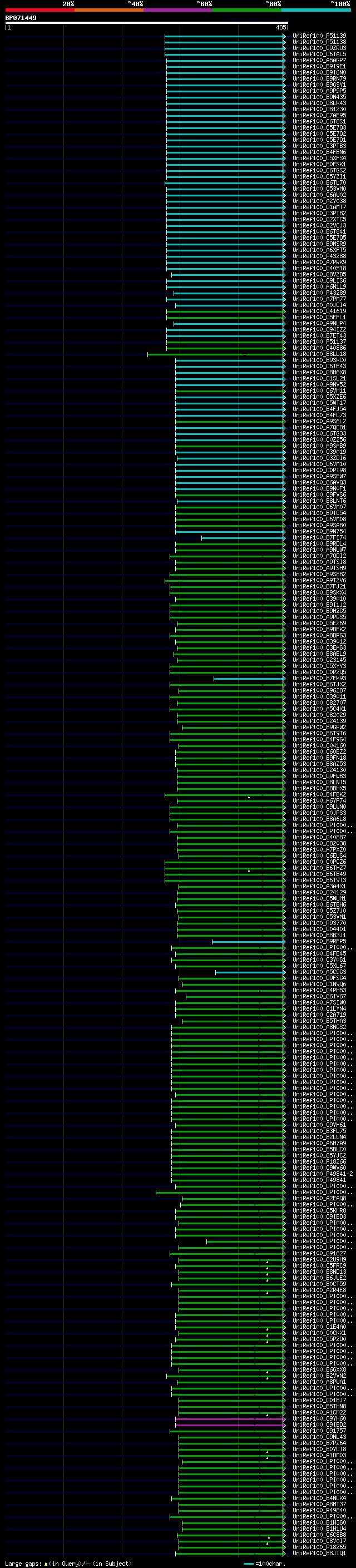Select hit label UniRef100_Q53VM0
356x1568 pixels.
[319, 189]
